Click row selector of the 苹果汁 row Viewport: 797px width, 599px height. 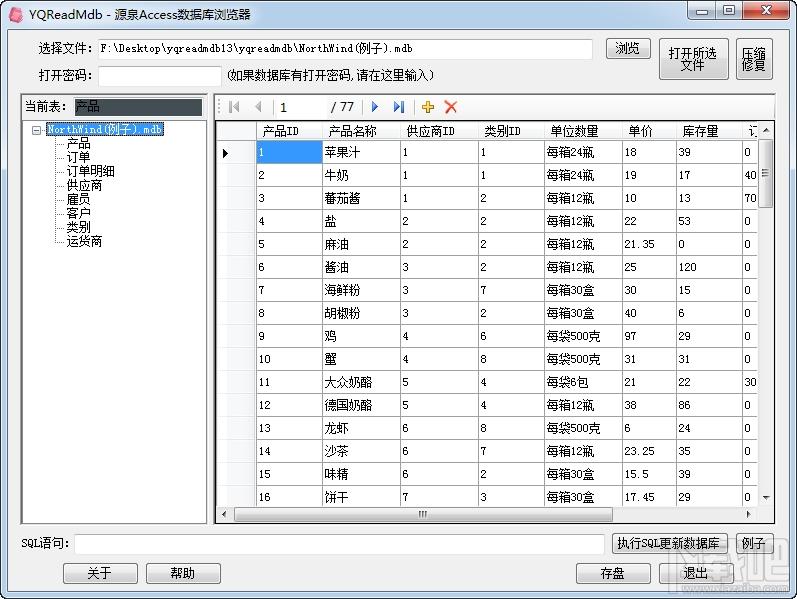pos(236,153)
